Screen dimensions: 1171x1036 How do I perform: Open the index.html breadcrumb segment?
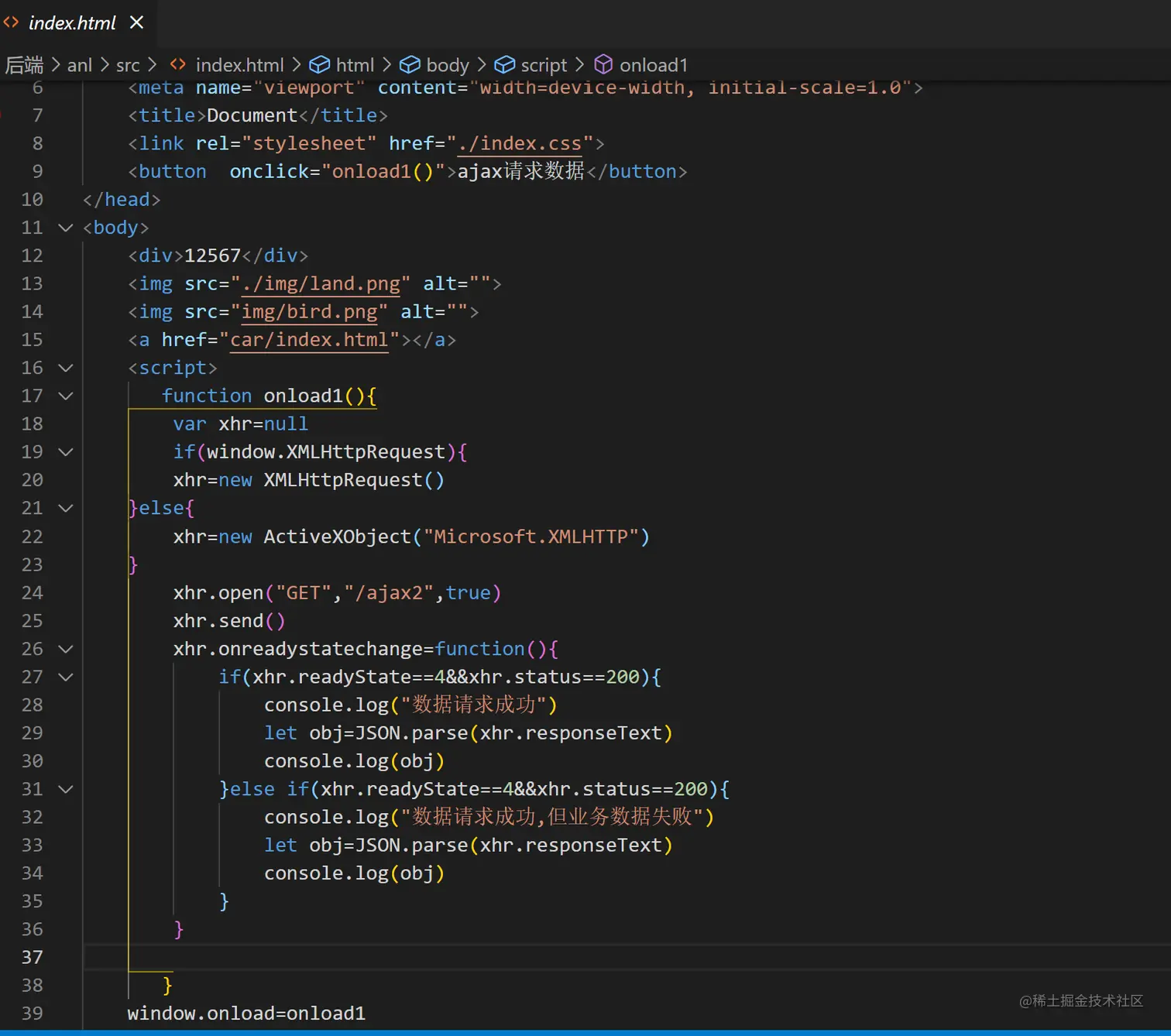pyautogui.click(x=239, y=65)
